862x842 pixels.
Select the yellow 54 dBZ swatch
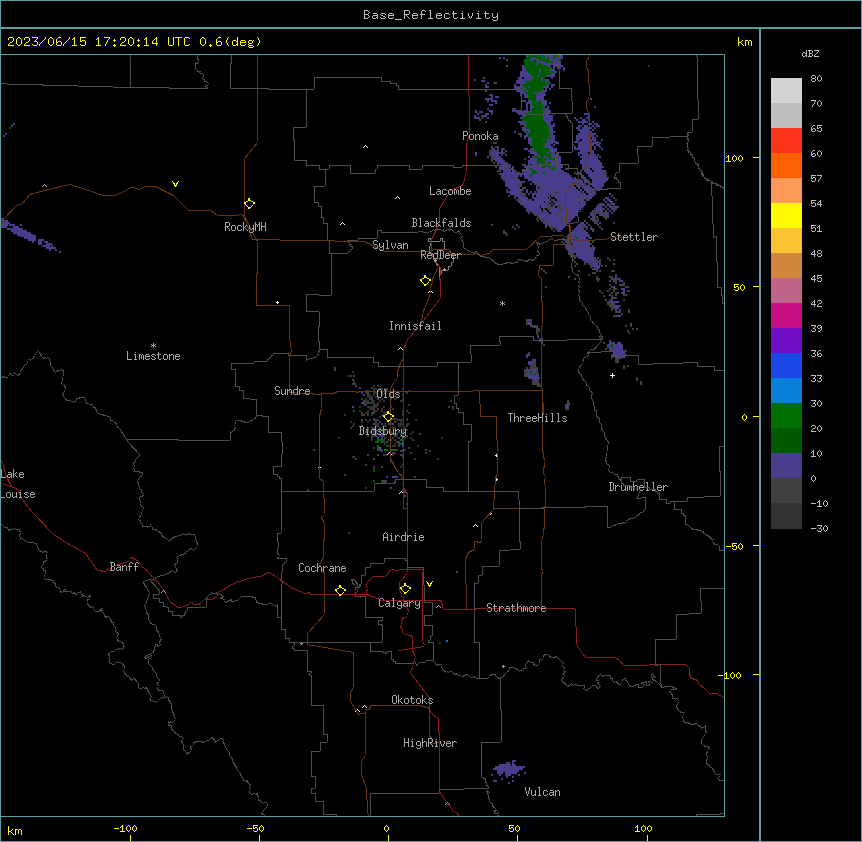(786, 216)
